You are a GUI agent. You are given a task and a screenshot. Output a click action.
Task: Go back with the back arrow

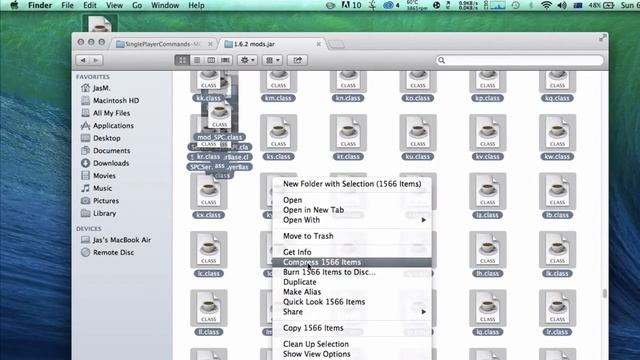[83, 60]
